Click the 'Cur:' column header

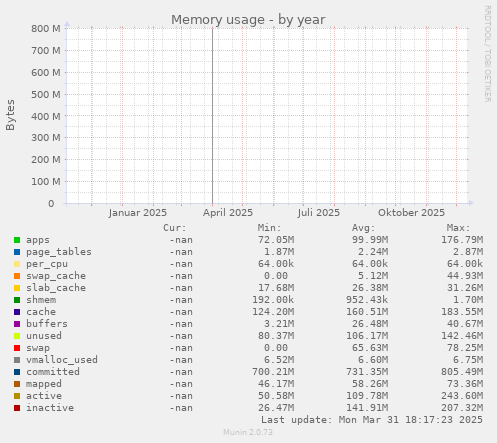[174, 228]
